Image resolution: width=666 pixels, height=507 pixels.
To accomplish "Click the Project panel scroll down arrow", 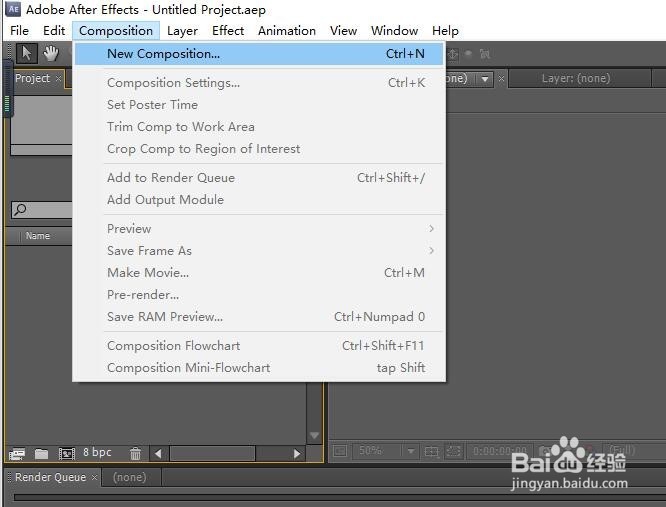I will click(x=314, y=436).
